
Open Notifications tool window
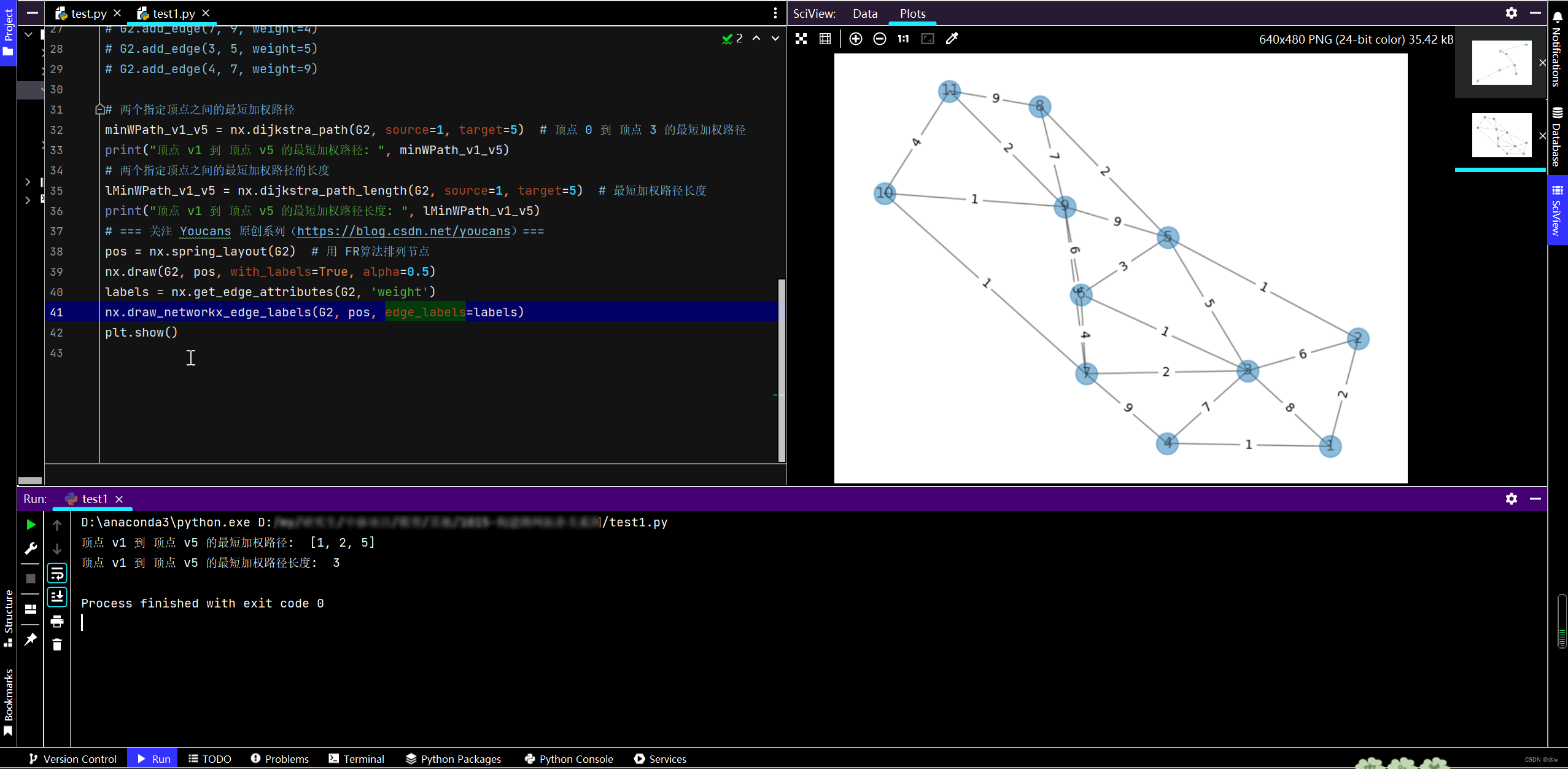point(1557,50)
